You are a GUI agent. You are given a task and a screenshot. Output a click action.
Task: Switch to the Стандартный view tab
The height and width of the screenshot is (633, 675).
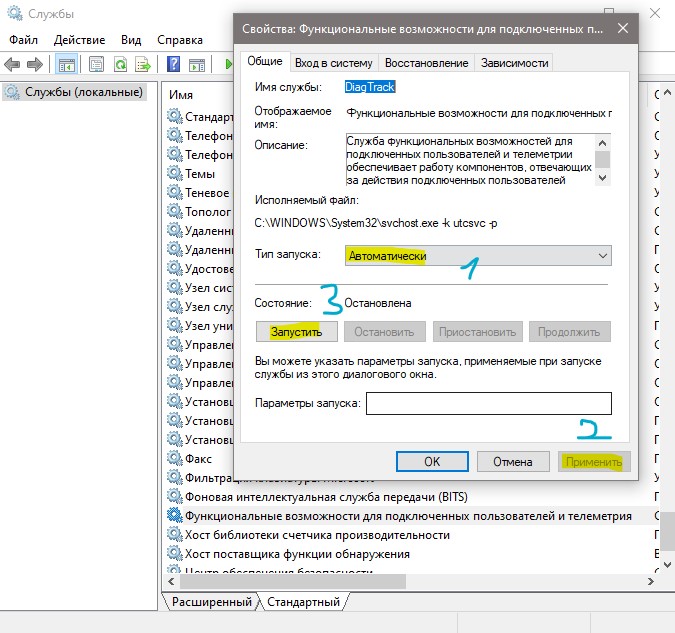[x=303, y=602]
